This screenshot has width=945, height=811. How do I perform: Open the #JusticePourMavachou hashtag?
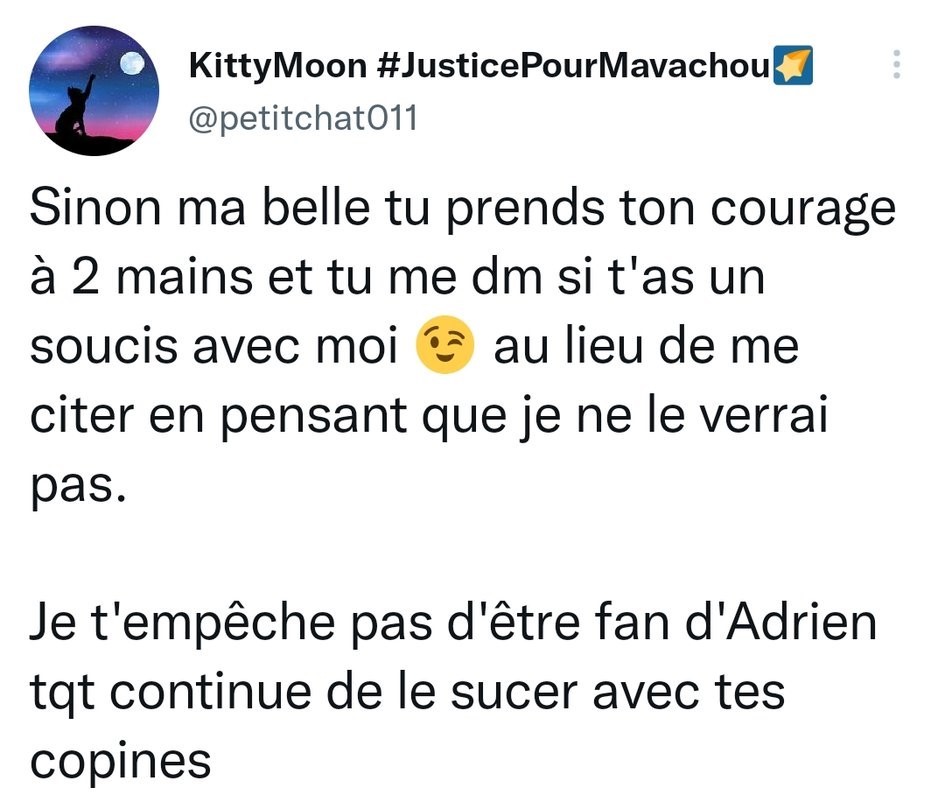pyautogui.click(x=573, y=65)
